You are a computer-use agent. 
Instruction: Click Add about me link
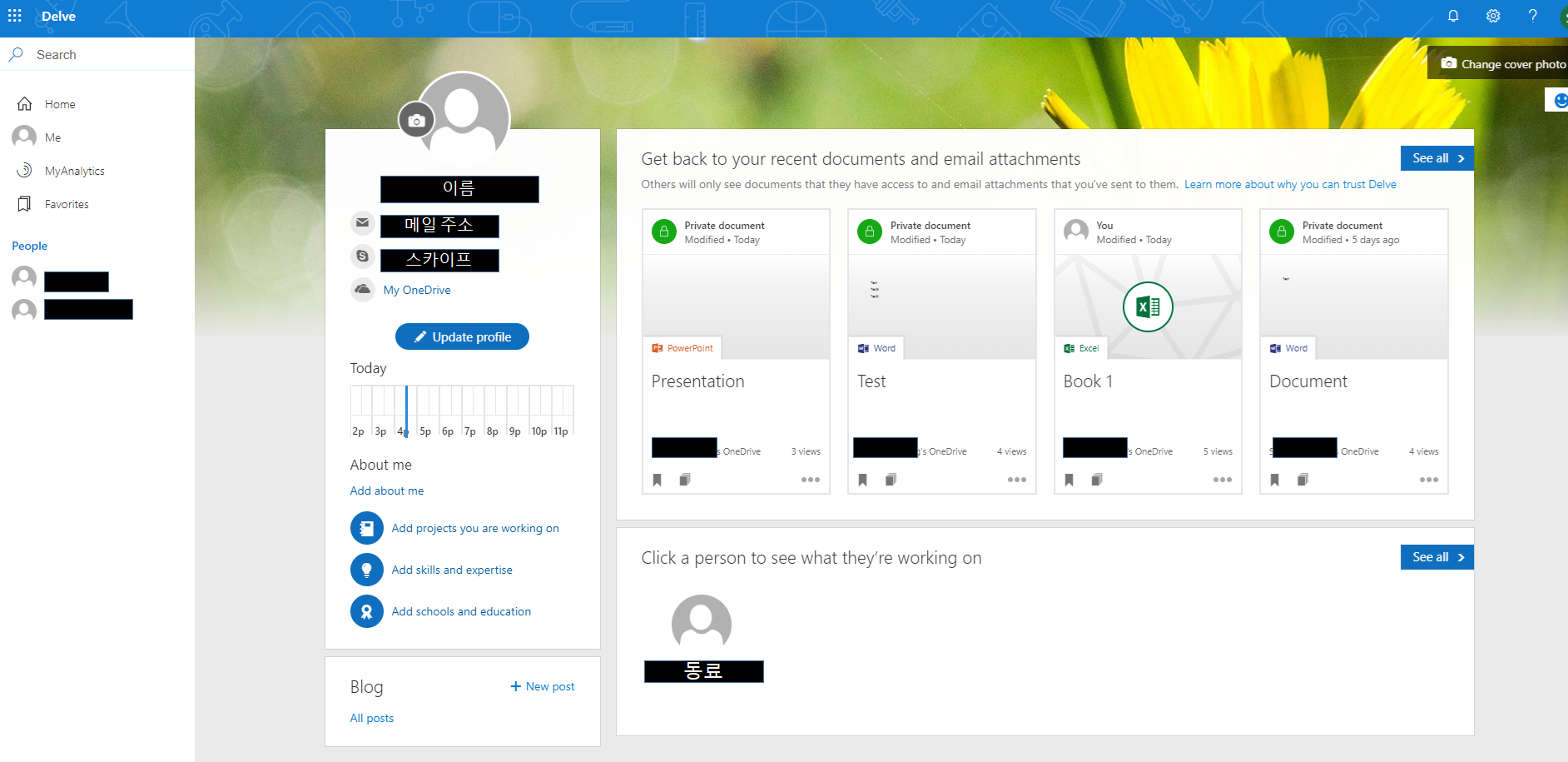(x=387, y=491)
